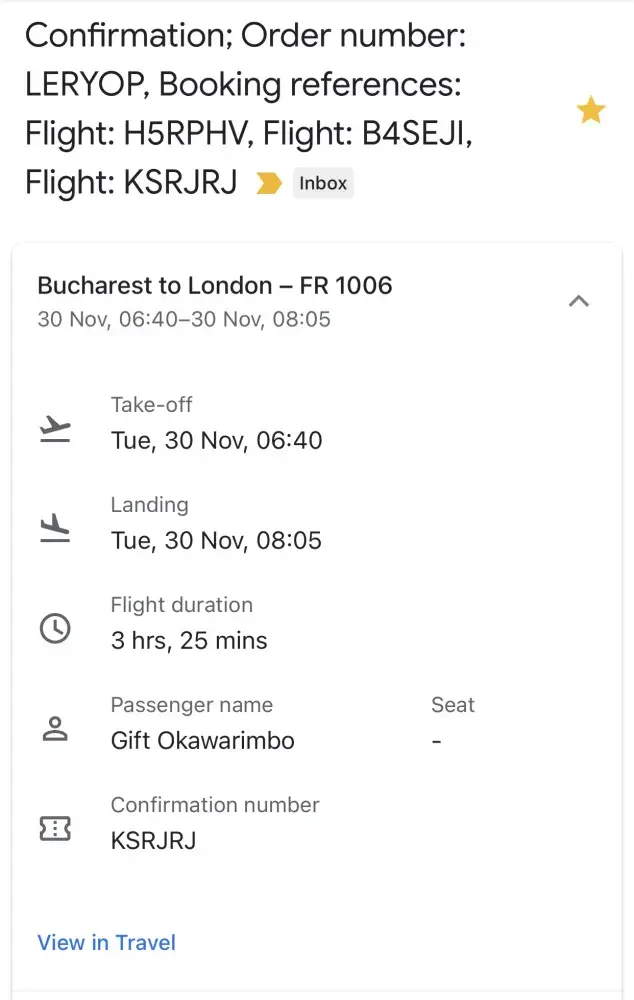Click the landing airplane icon
The image size is (634, 1000).
55,528
